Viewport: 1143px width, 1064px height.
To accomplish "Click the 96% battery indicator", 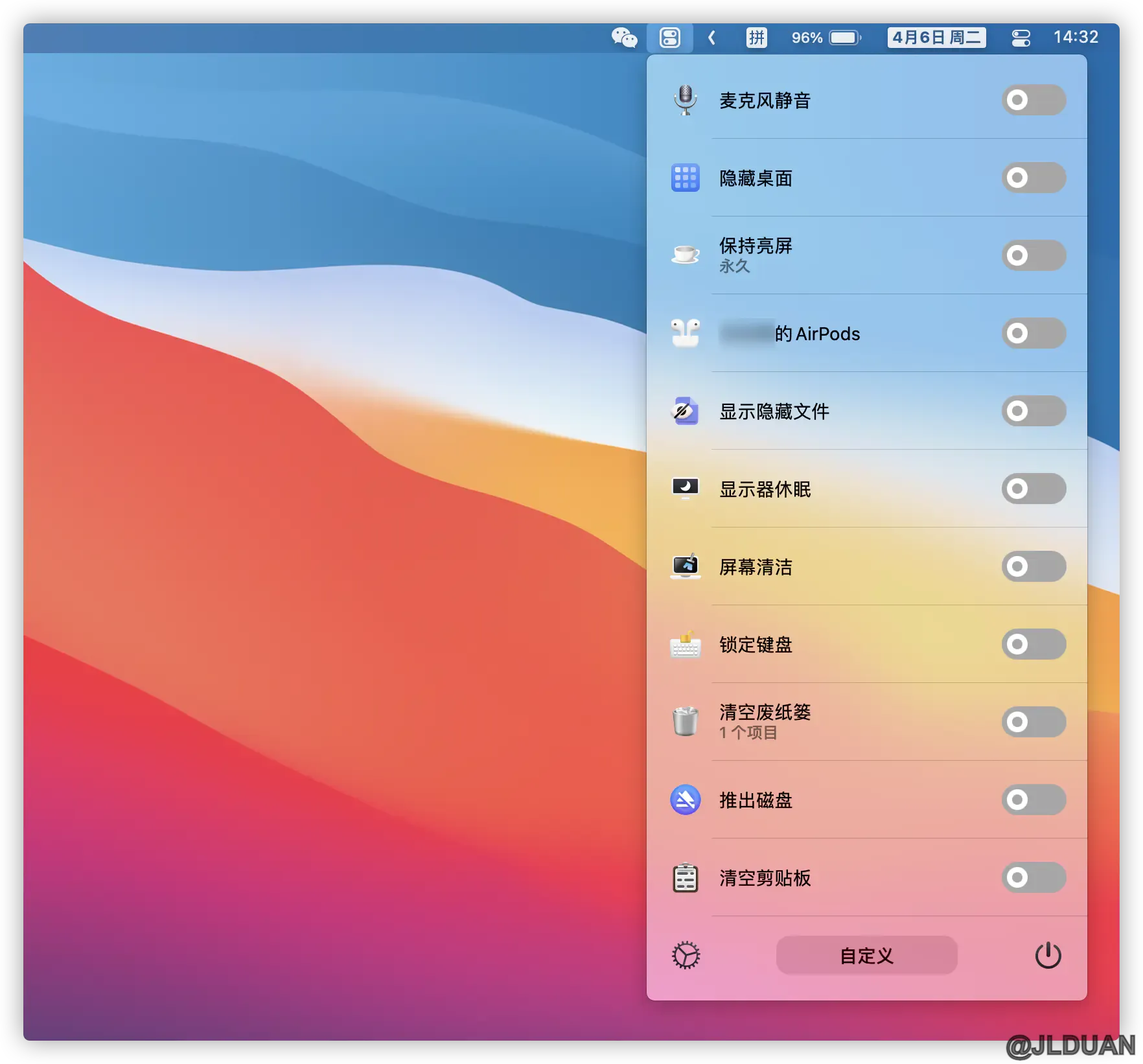I will pos(826,38).
